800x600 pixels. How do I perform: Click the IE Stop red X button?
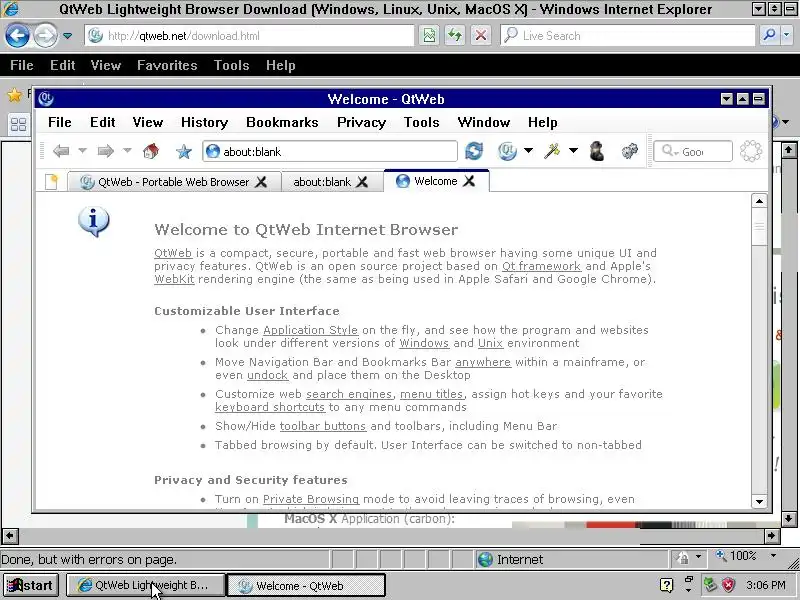(481, 36)
